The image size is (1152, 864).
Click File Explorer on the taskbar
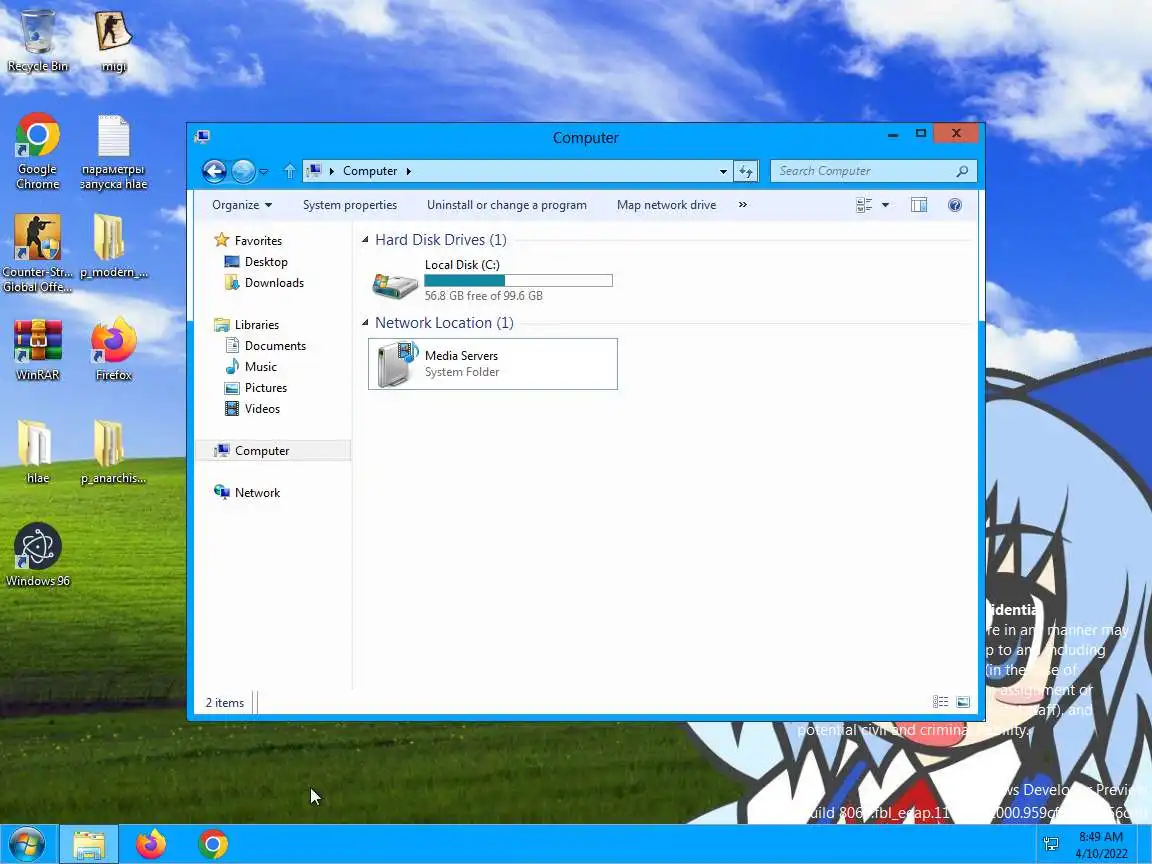pyautogui.click(x=89, y=844)
